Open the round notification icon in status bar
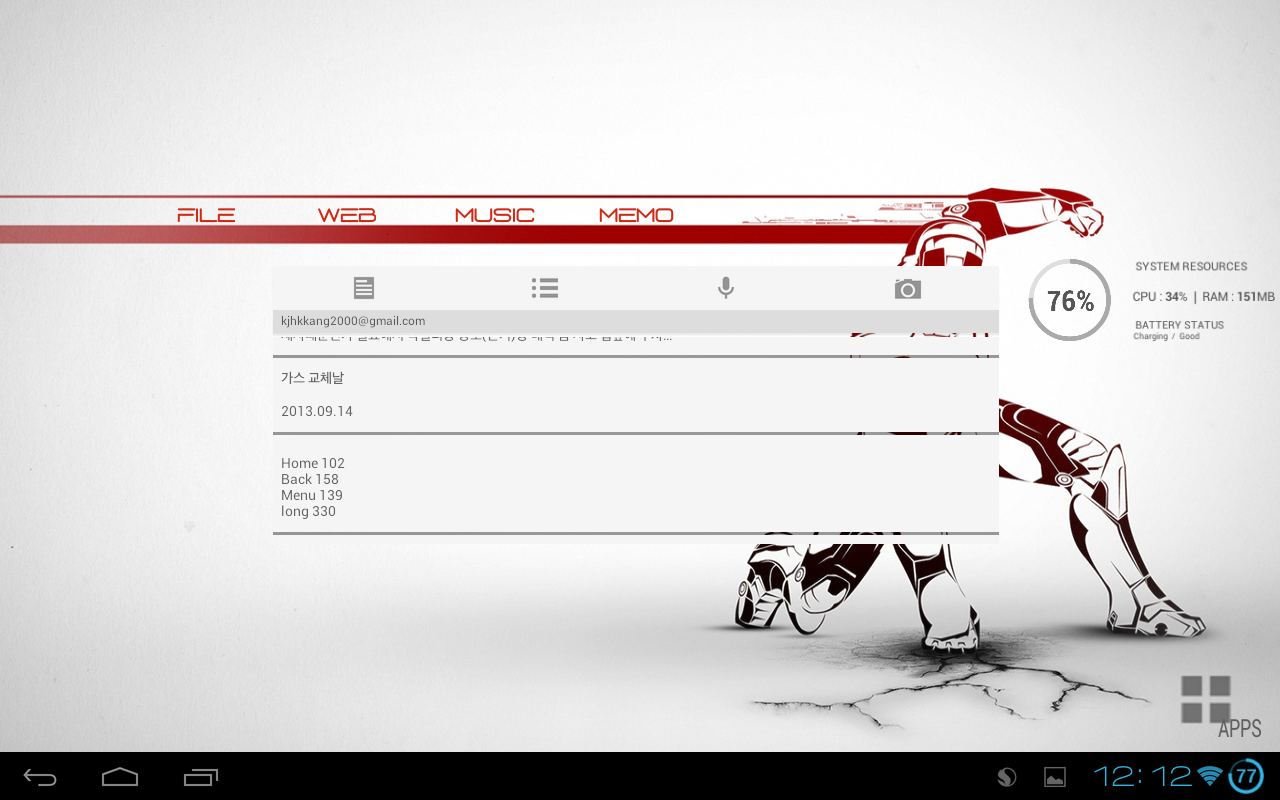Viewport: 1280px width, 800px height. point(1007,777)
